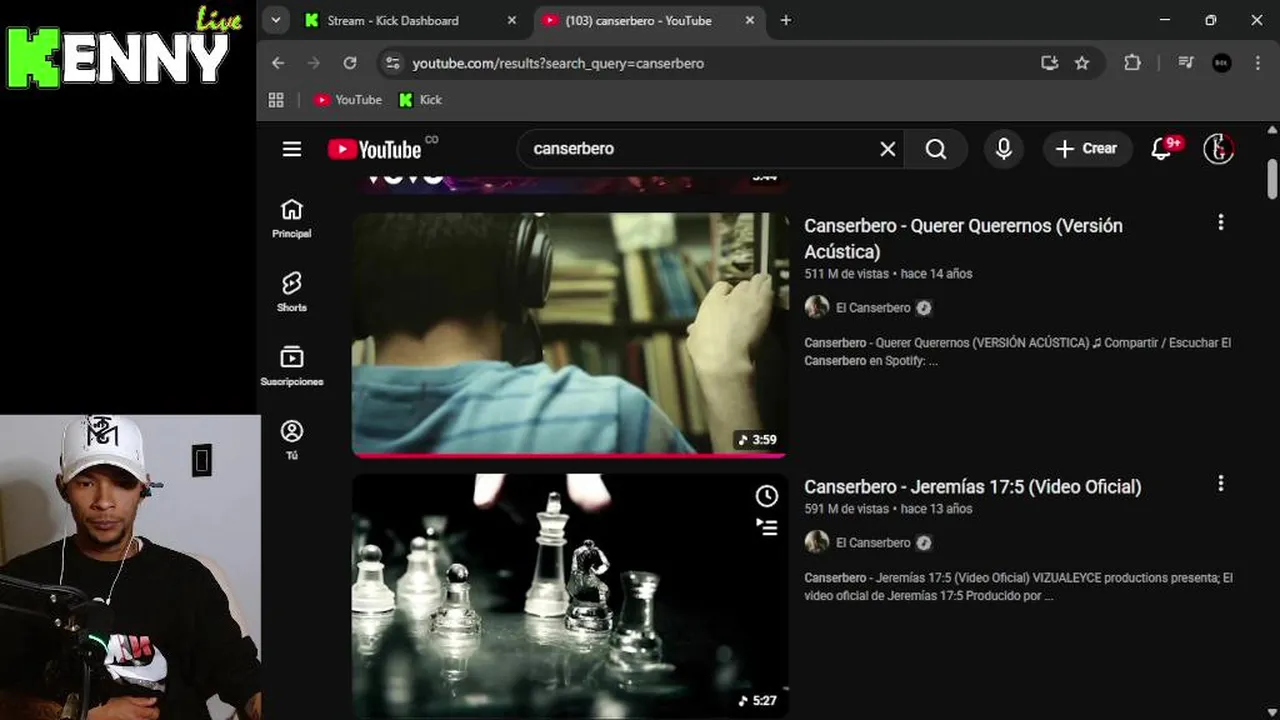The width and height of the screenshot is (1280, 720).
Task: Start voice search with the microphone icon
Action: (1004, 149)
